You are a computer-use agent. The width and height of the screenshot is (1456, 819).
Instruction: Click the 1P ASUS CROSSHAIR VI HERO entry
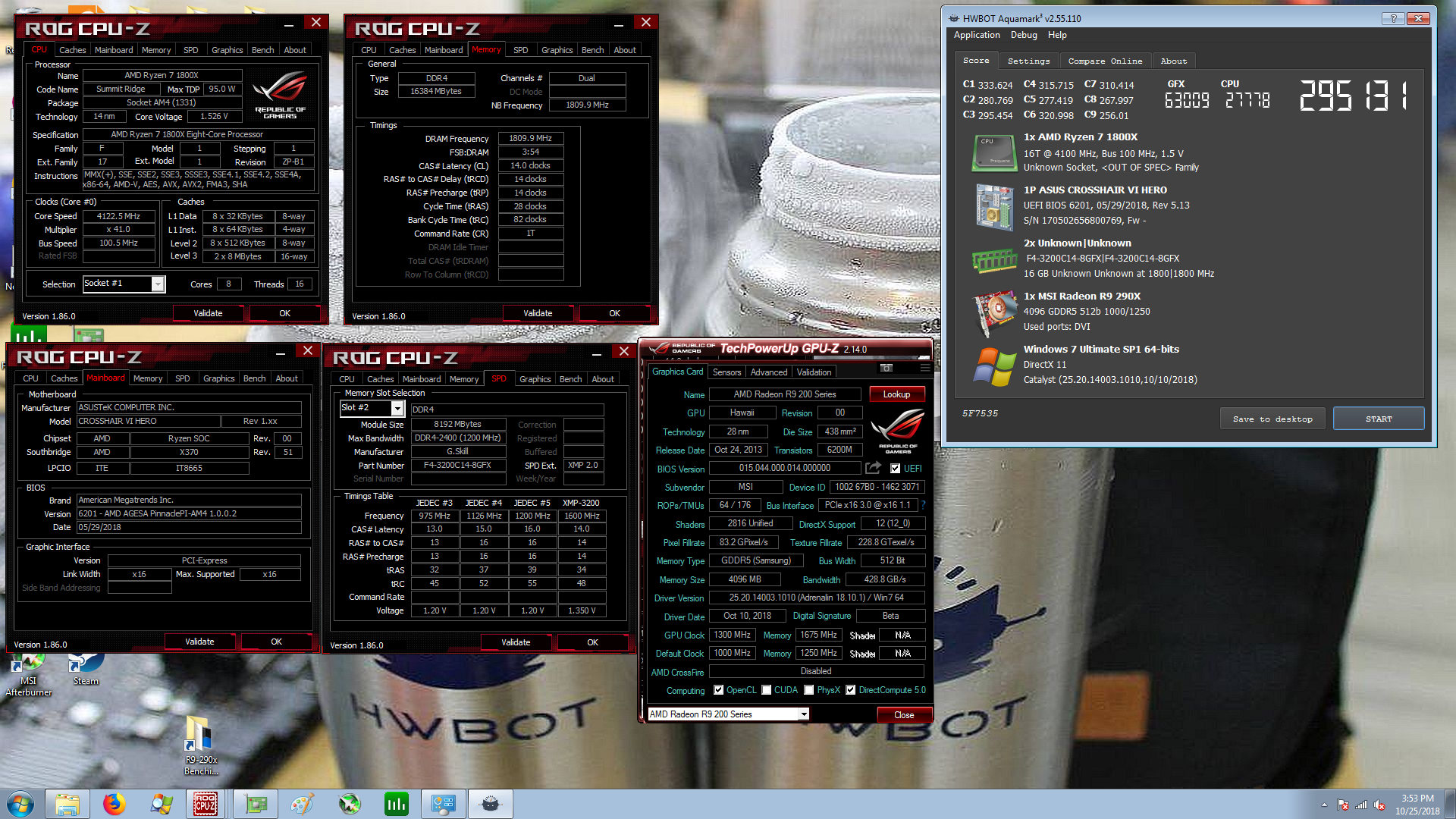tap(1095, 190)
